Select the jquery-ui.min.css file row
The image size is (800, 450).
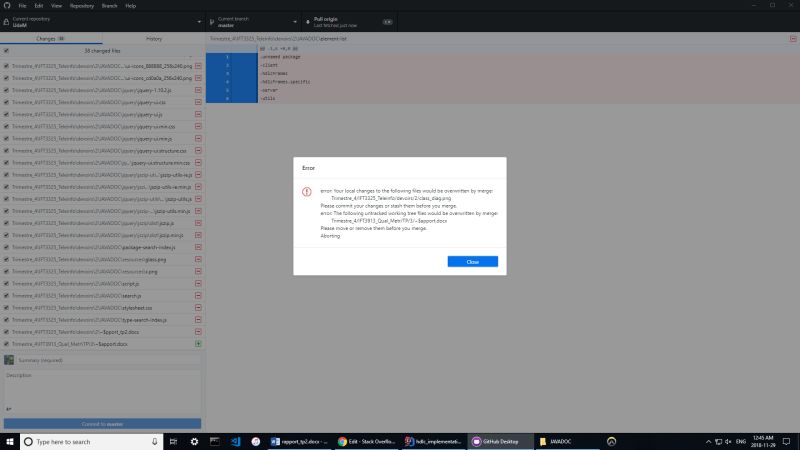[x=102, y=127]
